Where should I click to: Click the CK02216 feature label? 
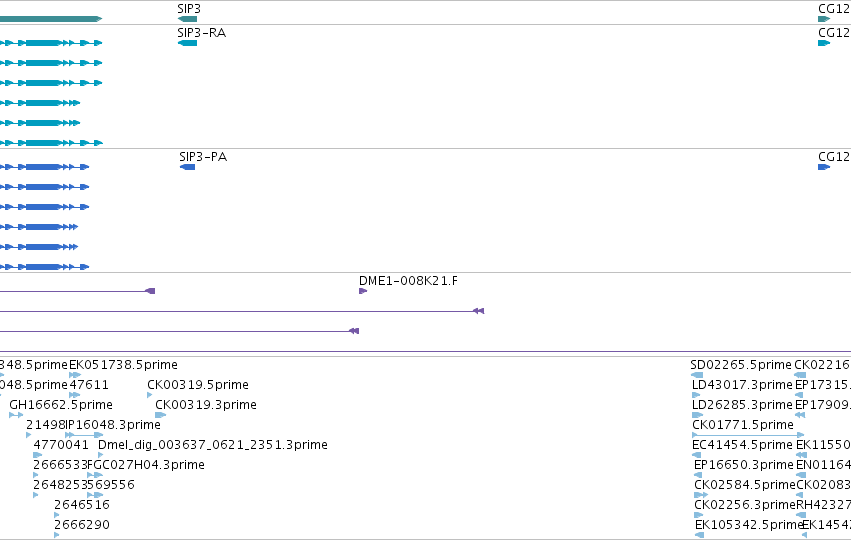pyautogui.click(x=822, y=365)
